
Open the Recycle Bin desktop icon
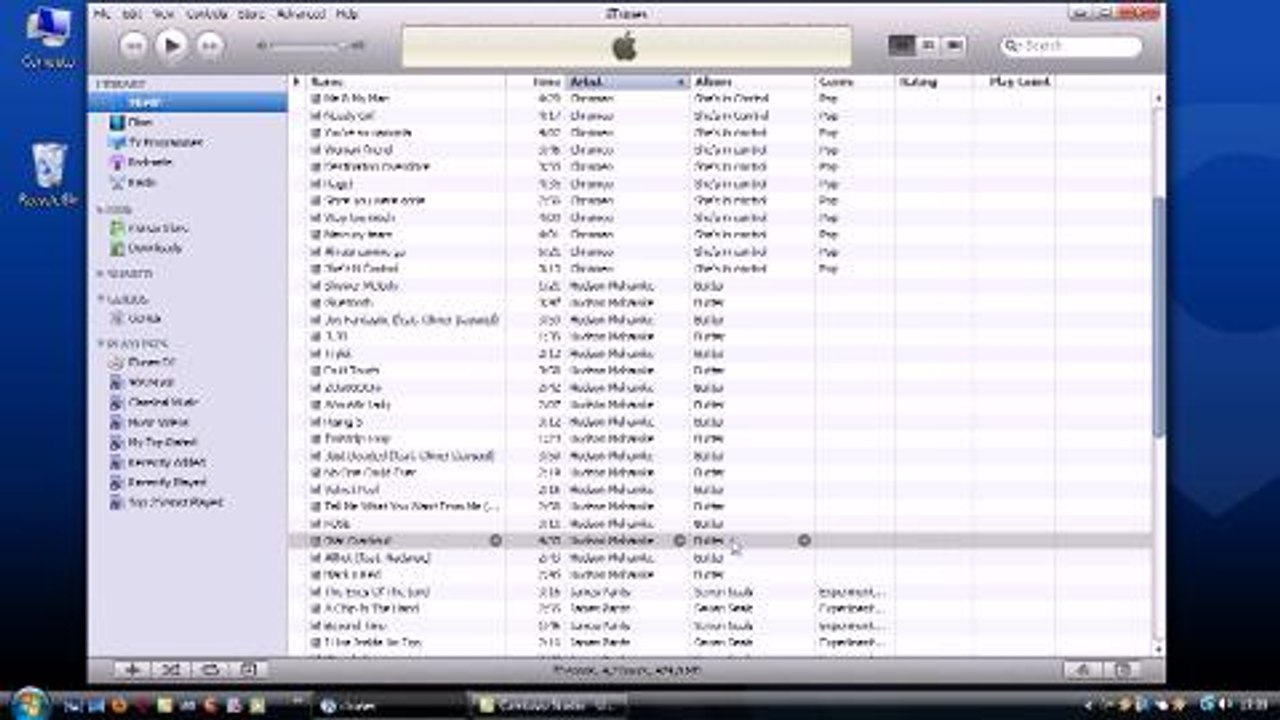tap(48, 175)
